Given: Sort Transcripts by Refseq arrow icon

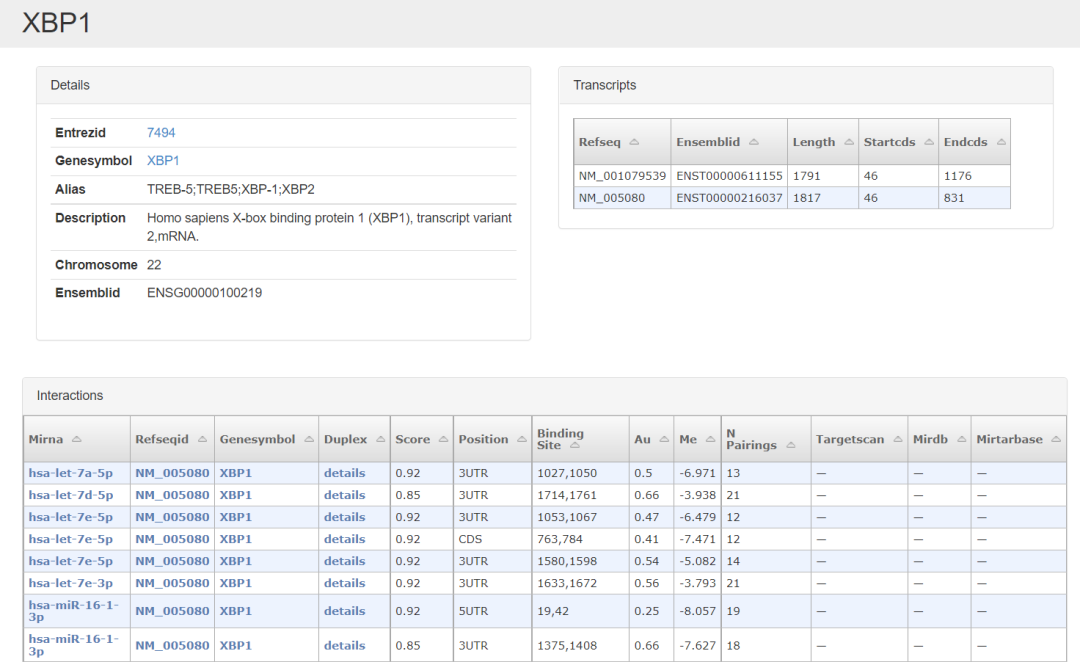Looking at the screenshot, I should (x=634, y=142).
